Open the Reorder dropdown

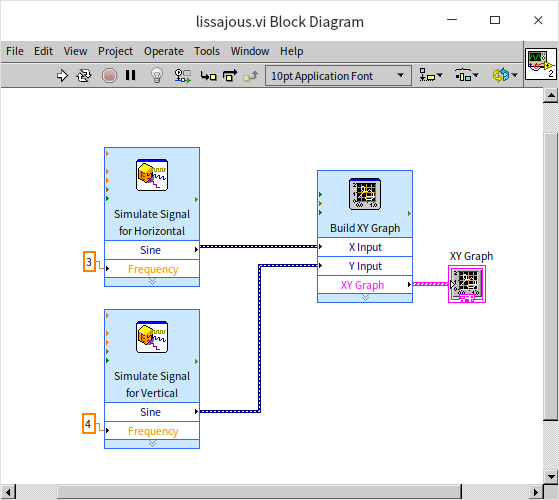coord(505,76)
